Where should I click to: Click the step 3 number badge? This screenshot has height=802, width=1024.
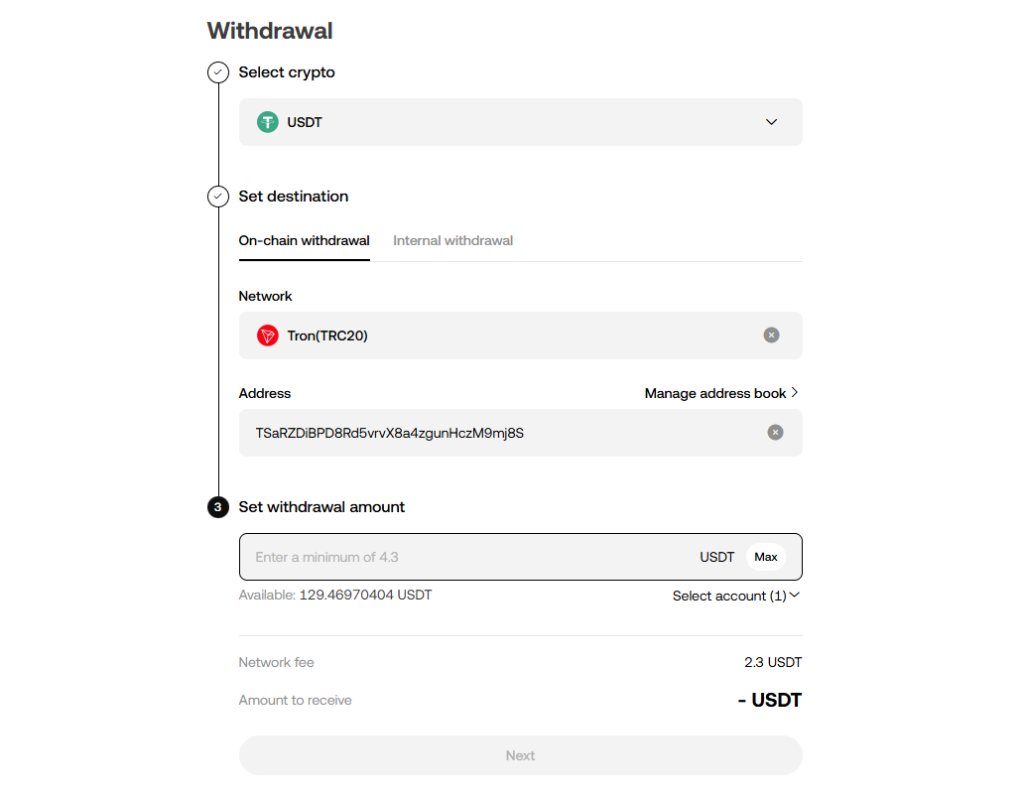point(218,507)
